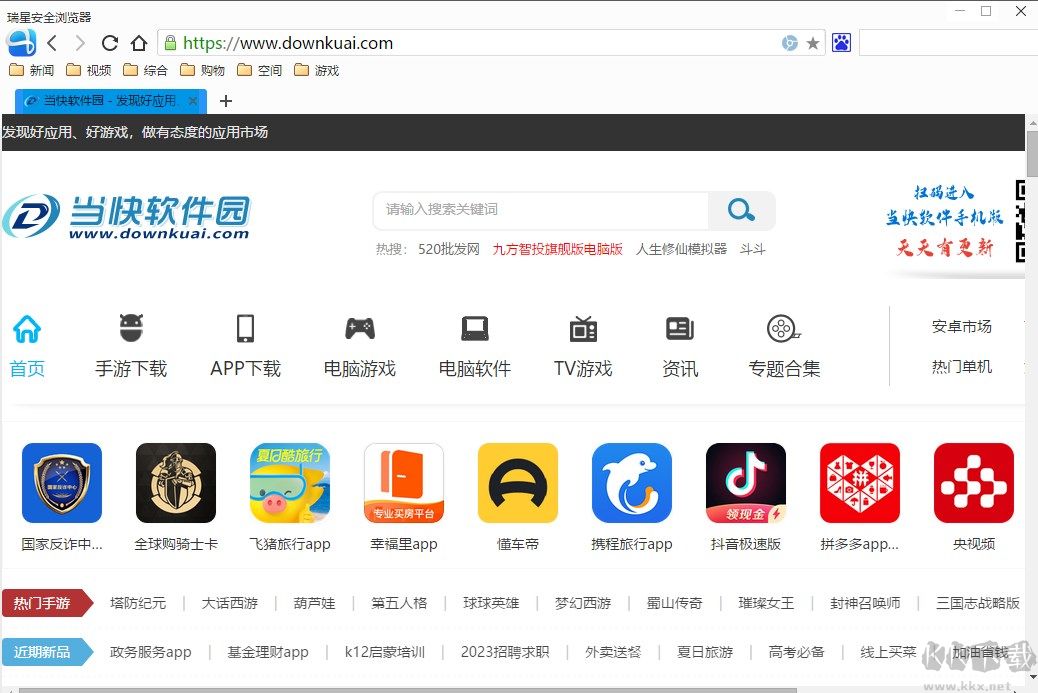1038x693 pixels.
Task: Click the browser back arrow
Action: coord(53,44)
